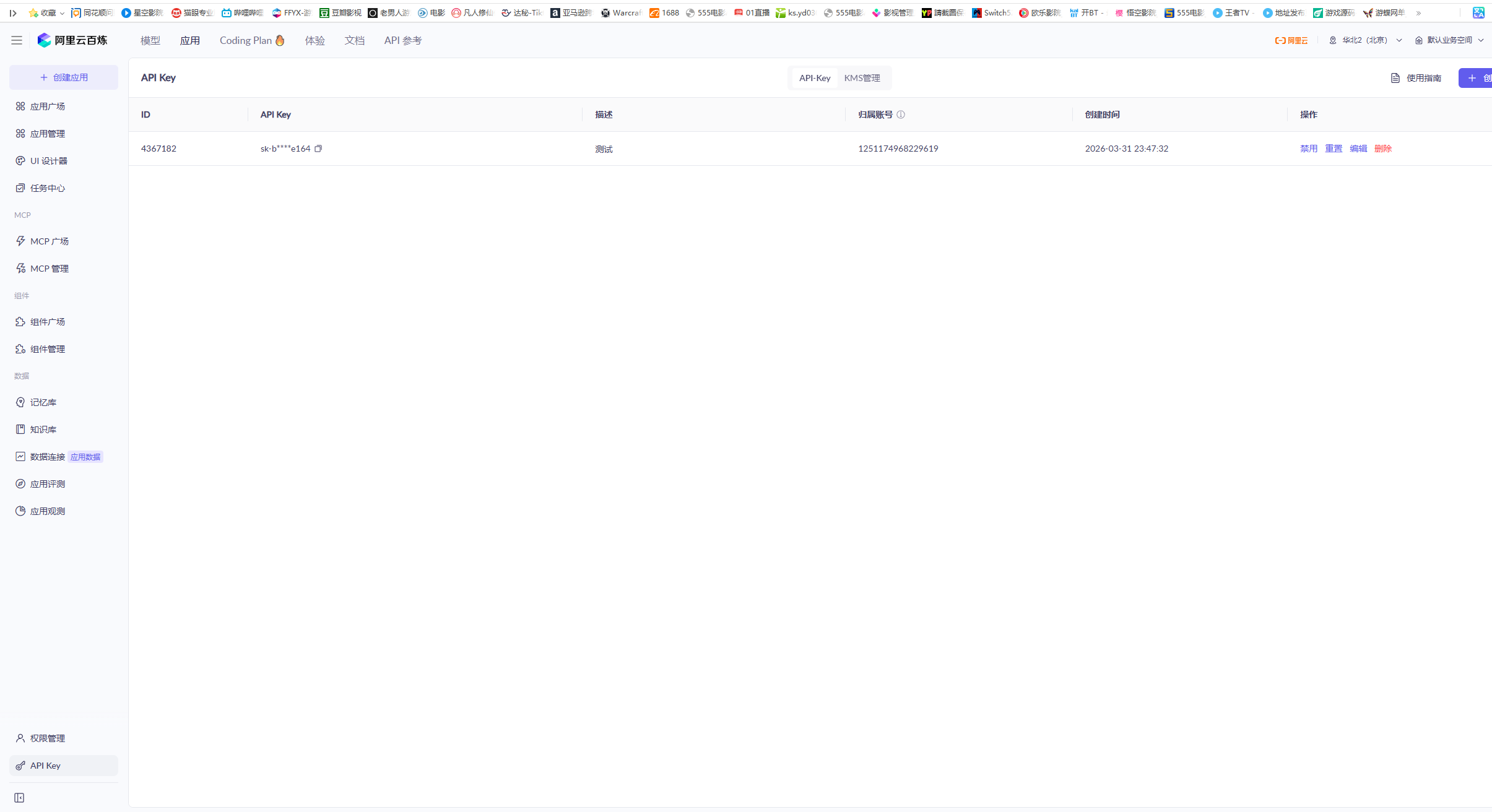Open 知识库 knowledge base
1492x812 pixels.
click(x=43, y=430)
